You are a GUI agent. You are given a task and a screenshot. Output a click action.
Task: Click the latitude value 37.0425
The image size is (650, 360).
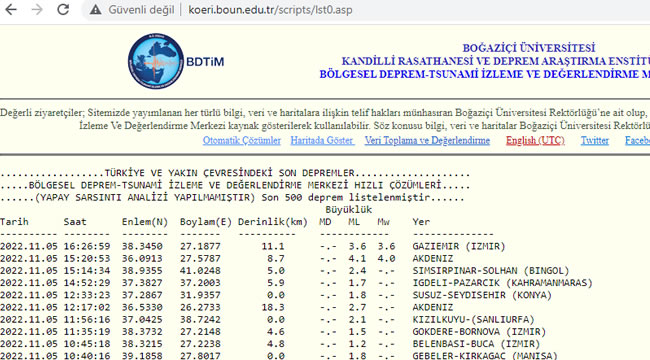tap(142, 320)
